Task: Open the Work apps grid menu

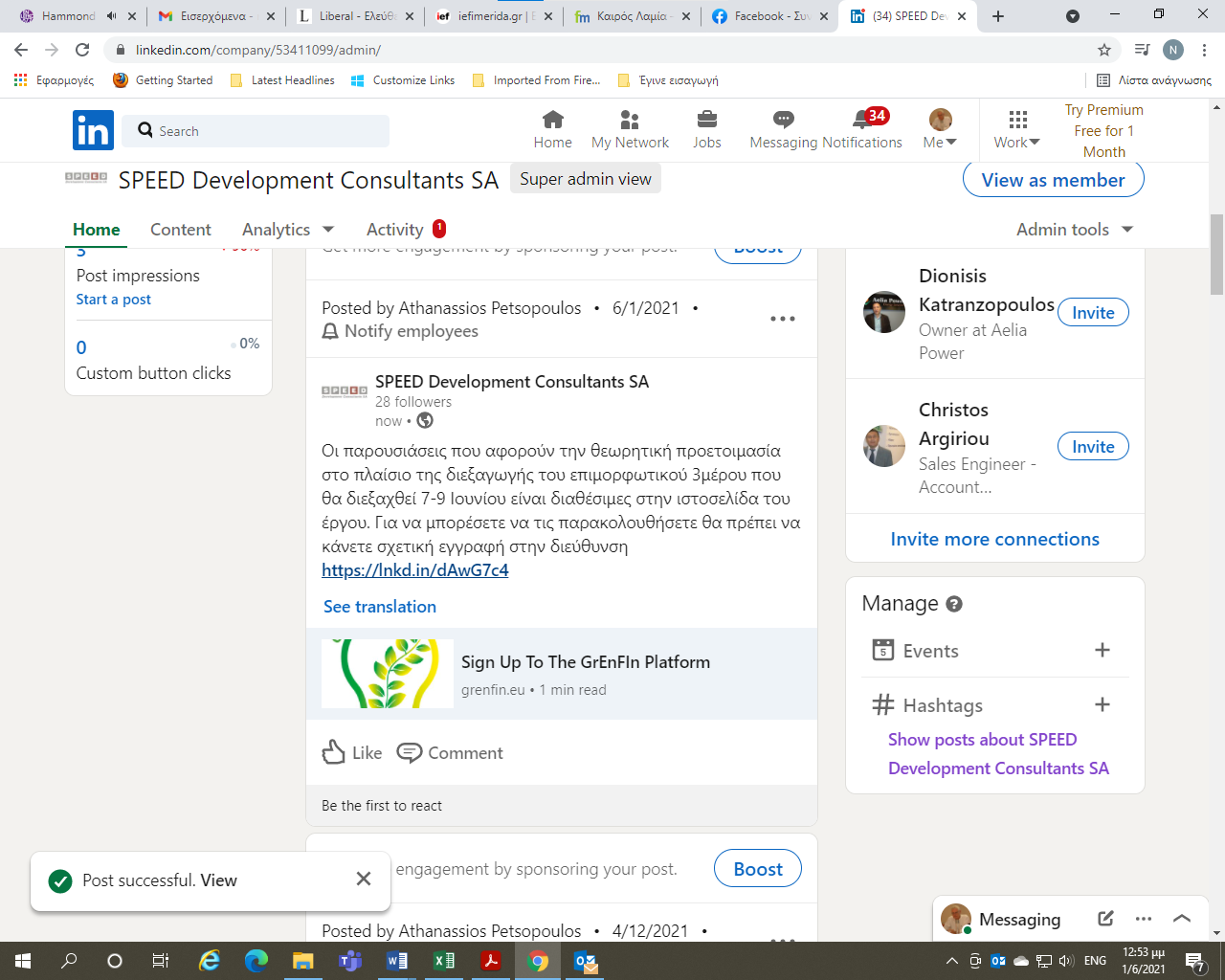Action: (x=1016, y=130)
